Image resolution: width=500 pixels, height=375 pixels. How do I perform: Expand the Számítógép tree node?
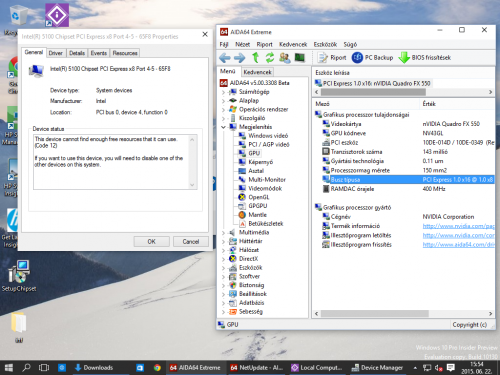click(223, 92)
